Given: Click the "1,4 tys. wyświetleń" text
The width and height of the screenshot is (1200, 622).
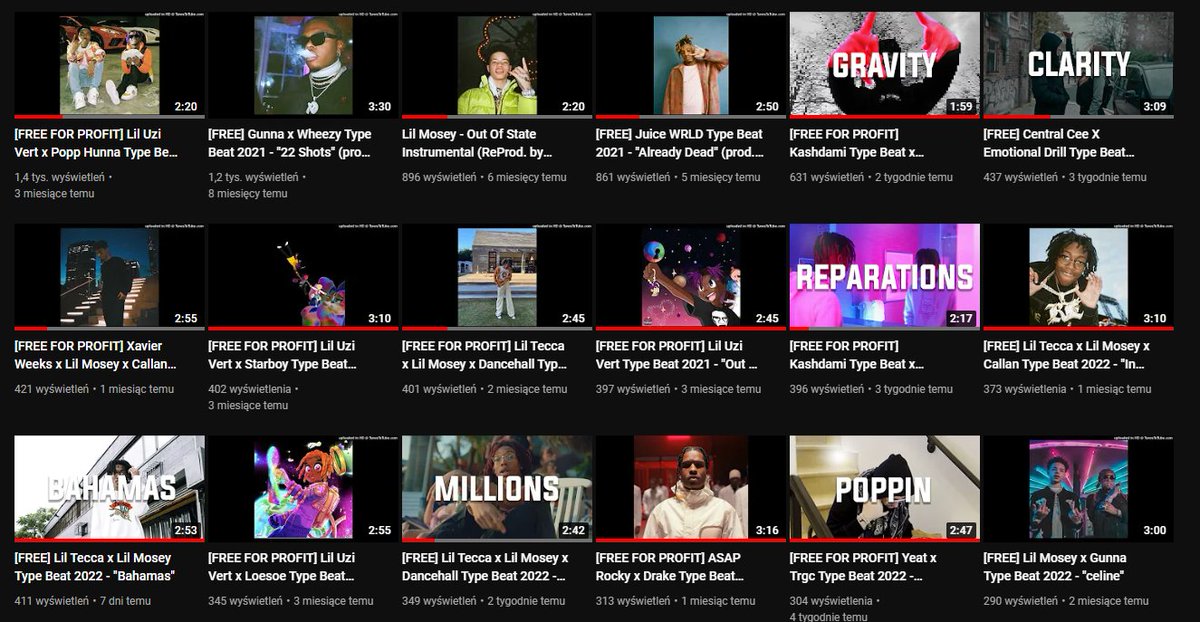Looking at the screenshot, I should tap(59, 177).
